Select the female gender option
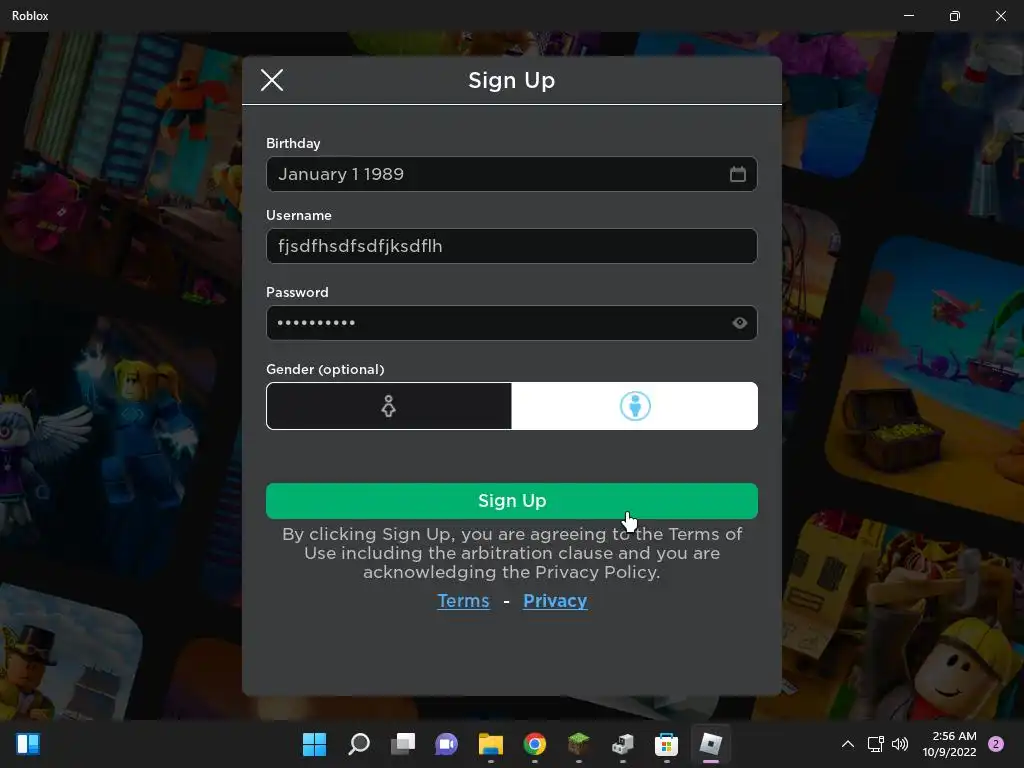The width and height of the screenshot is (1024, 768). point(389,406)
